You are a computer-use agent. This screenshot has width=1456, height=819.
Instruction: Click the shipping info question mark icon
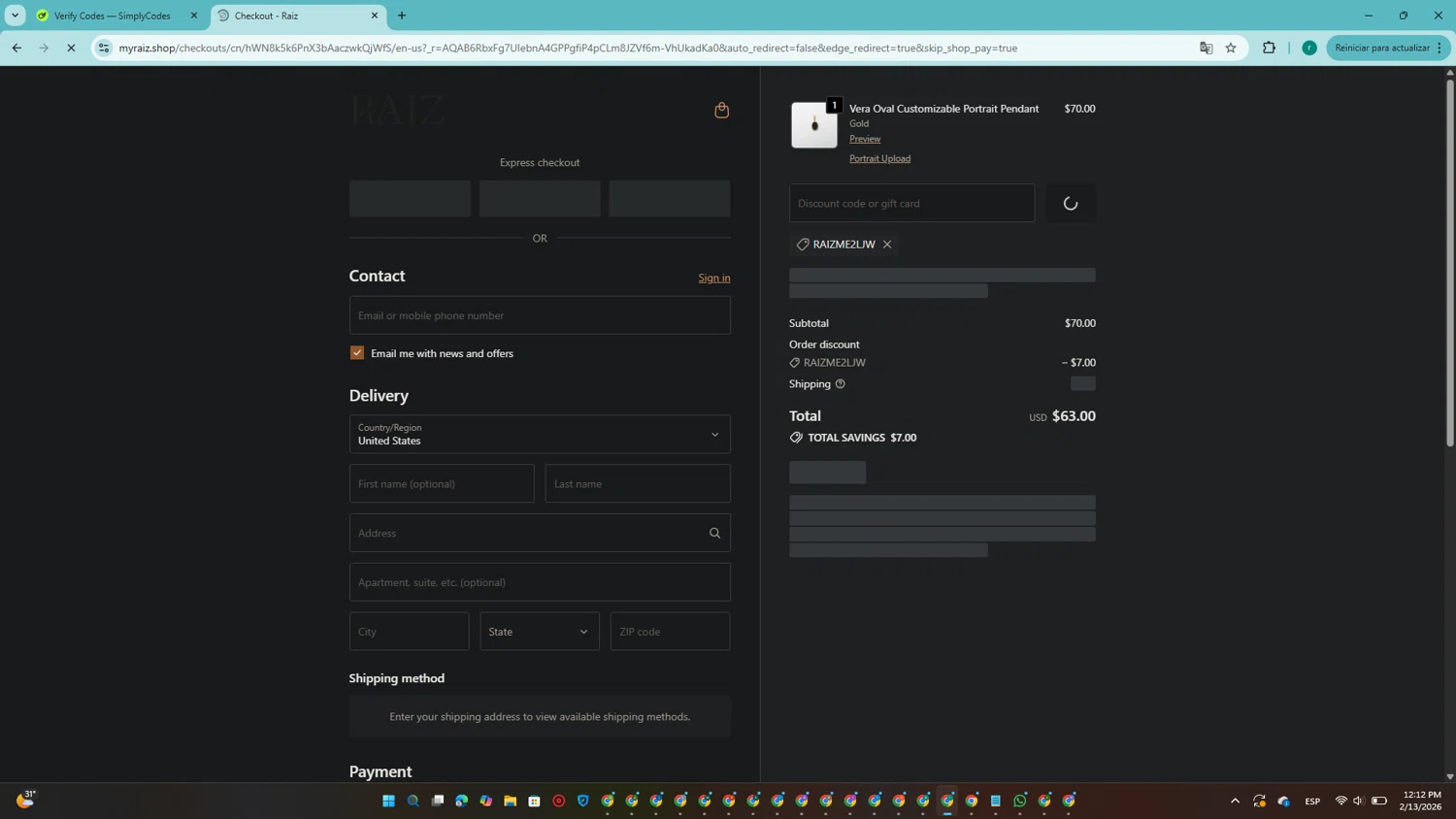841,384
